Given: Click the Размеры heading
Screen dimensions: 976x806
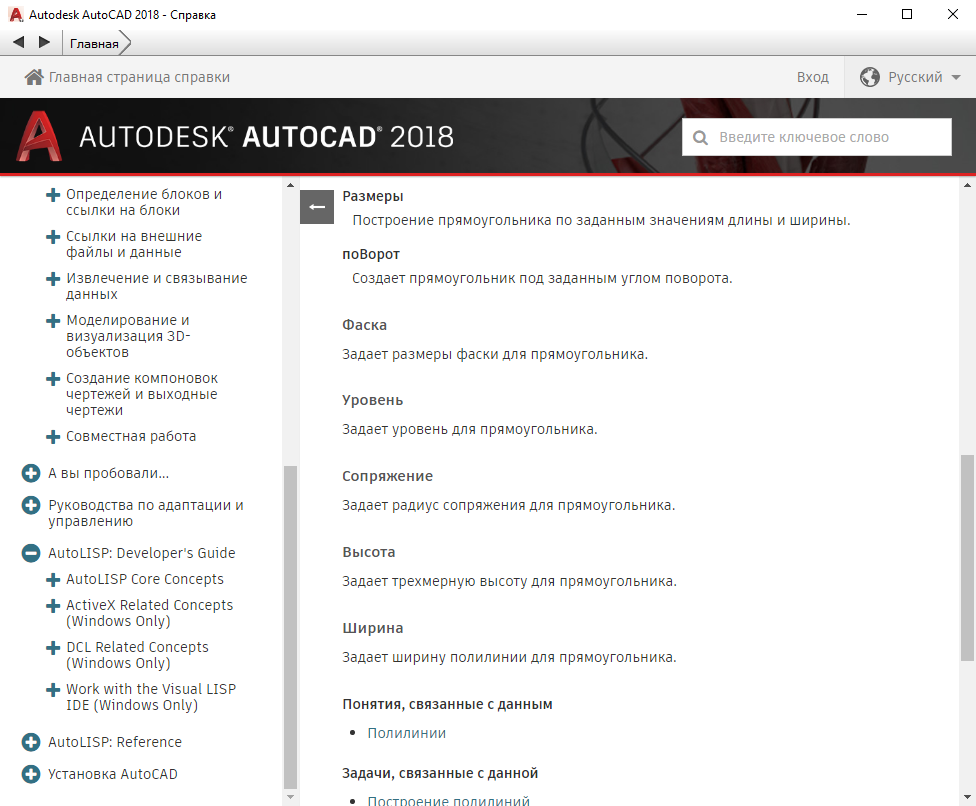Looking at the screenshot, I should 373,196.
